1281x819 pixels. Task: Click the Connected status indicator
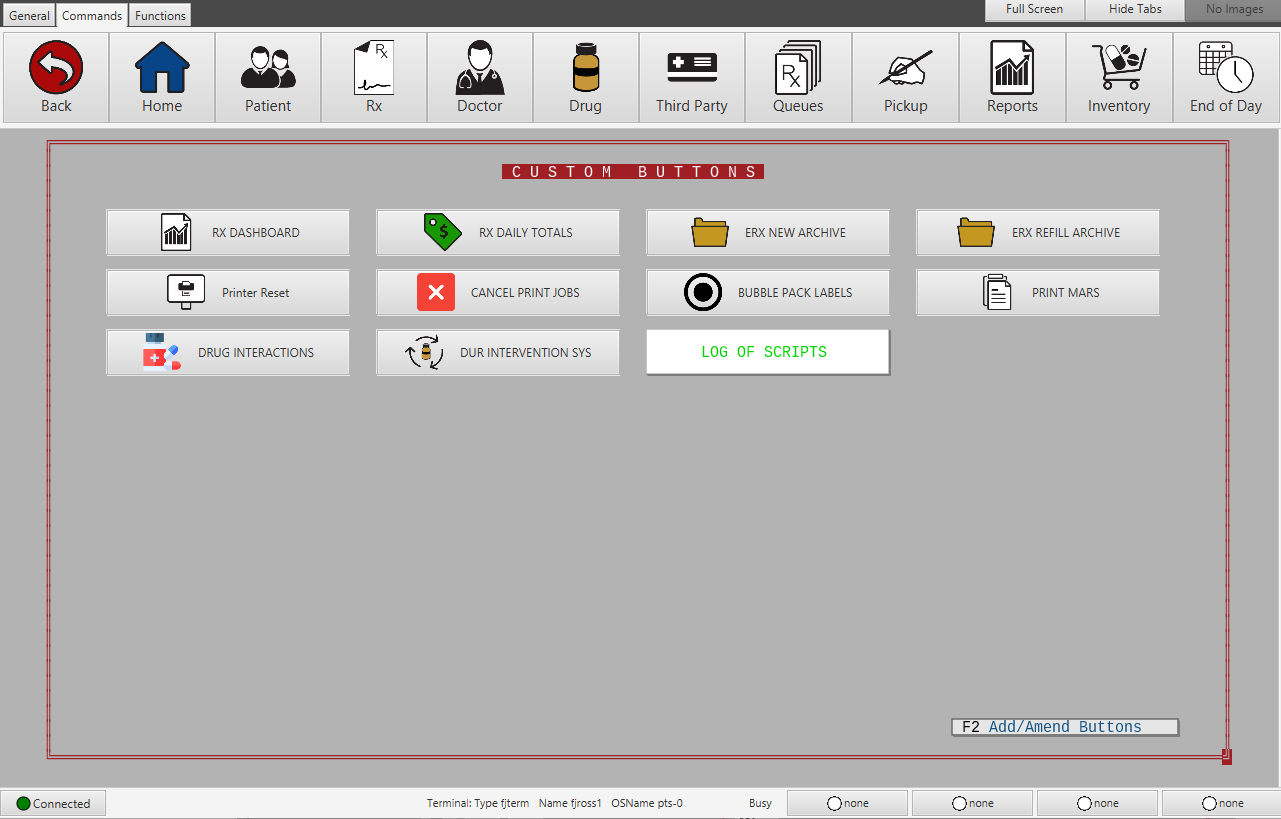(x=53, y=803)
